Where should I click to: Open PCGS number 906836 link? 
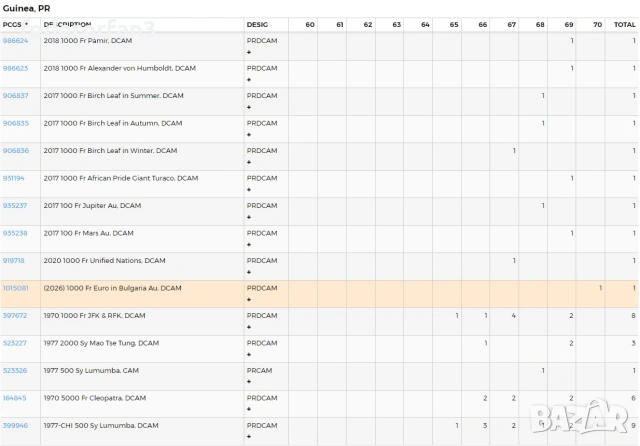coord(16,151)
